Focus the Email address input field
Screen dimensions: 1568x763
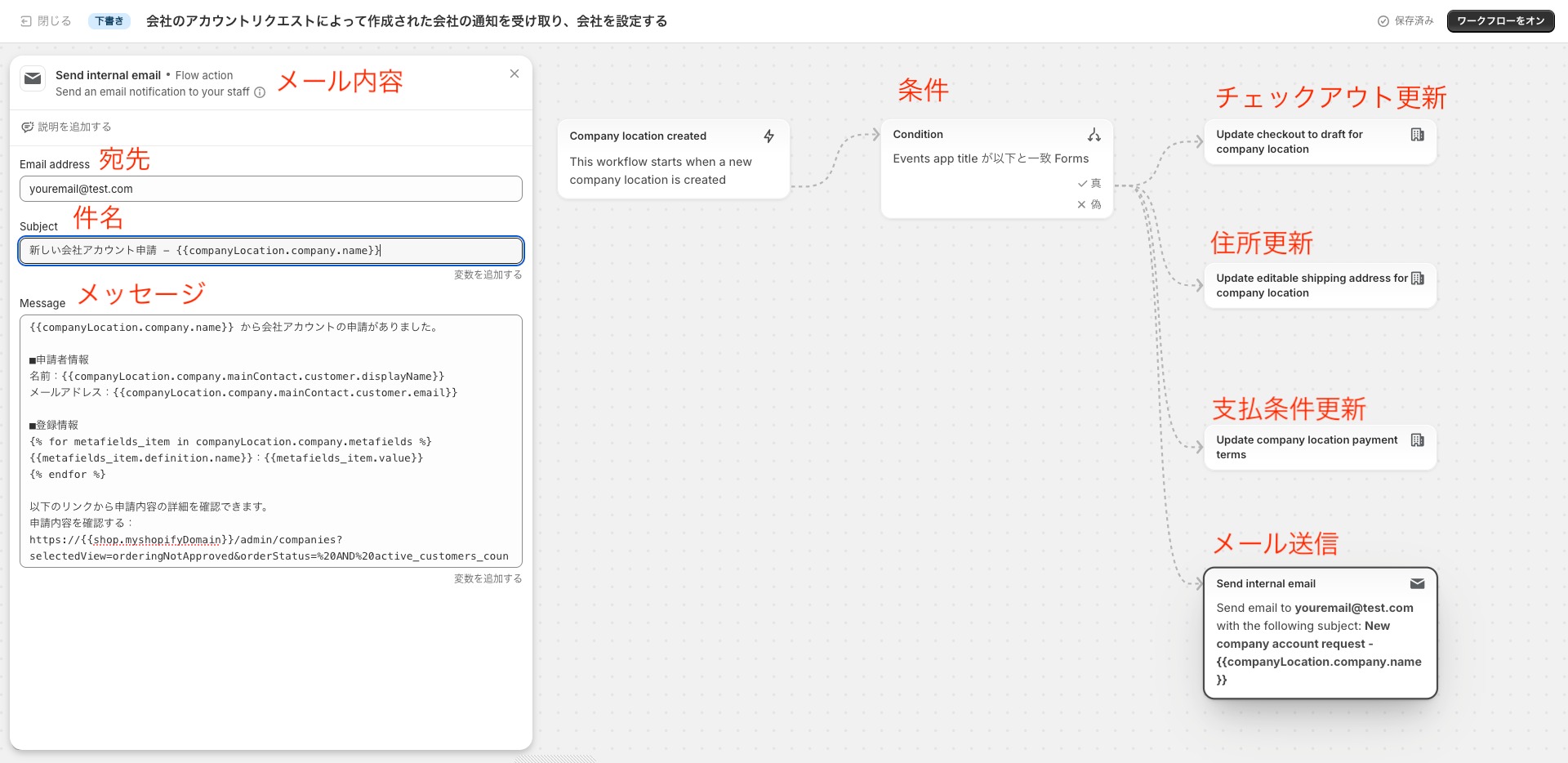[x=270, y=189]
